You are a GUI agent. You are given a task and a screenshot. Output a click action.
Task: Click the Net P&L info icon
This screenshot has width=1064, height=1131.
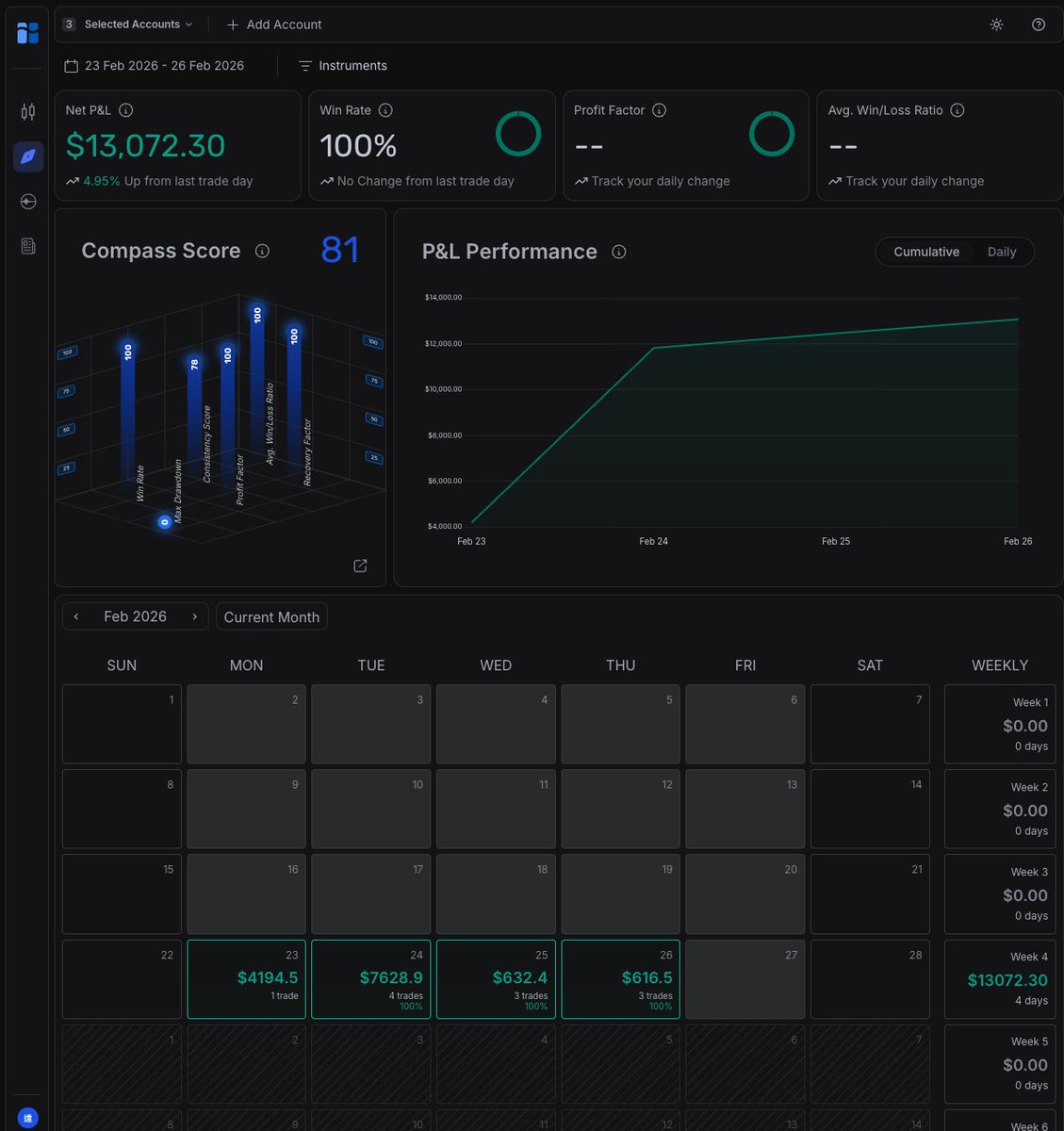pos(125,110)
